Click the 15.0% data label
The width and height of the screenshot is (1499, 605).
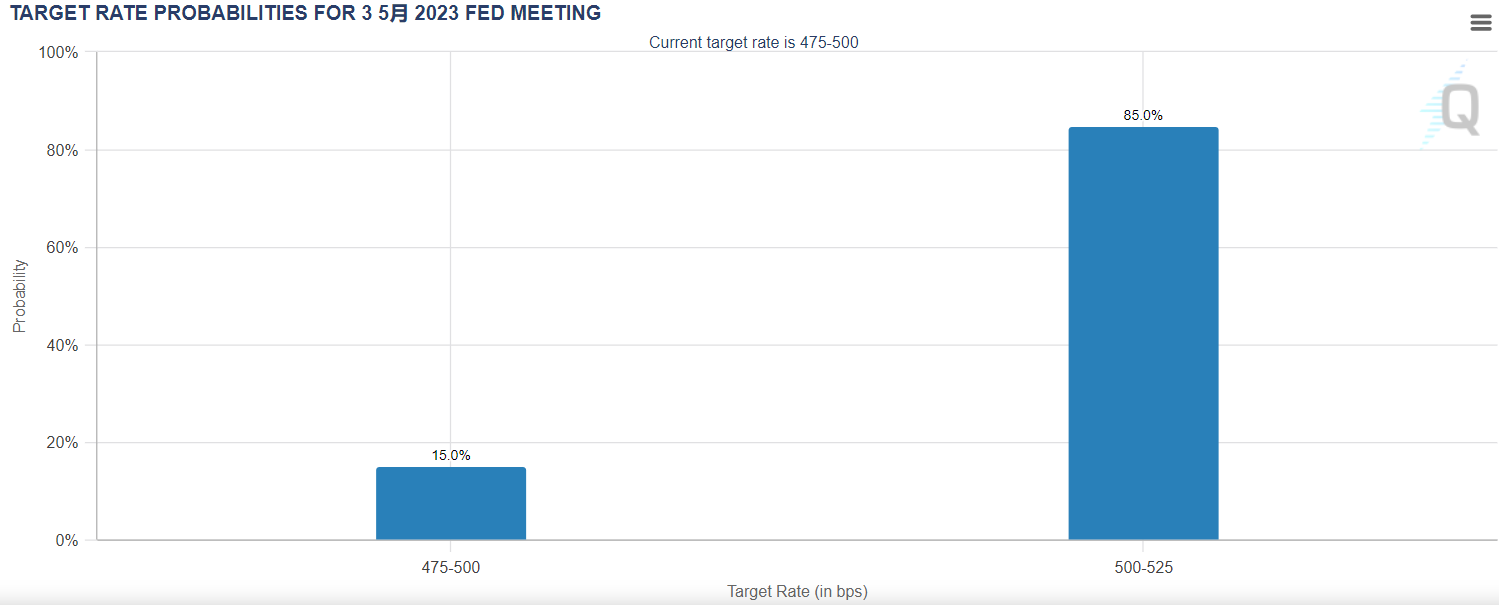[x=451, y=455]
